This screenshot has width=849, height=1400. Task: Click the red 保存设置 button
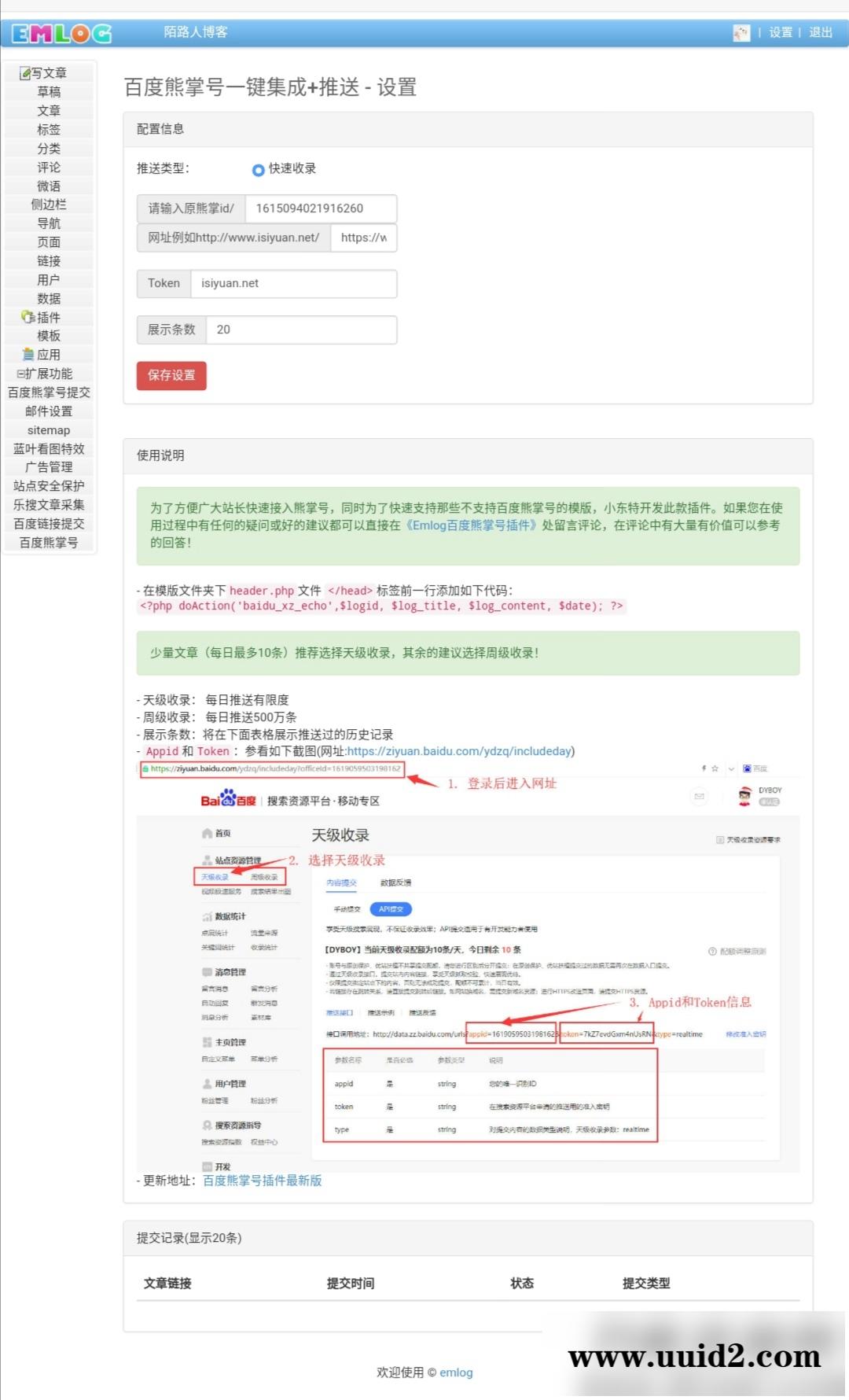click(x=171, y=375)
